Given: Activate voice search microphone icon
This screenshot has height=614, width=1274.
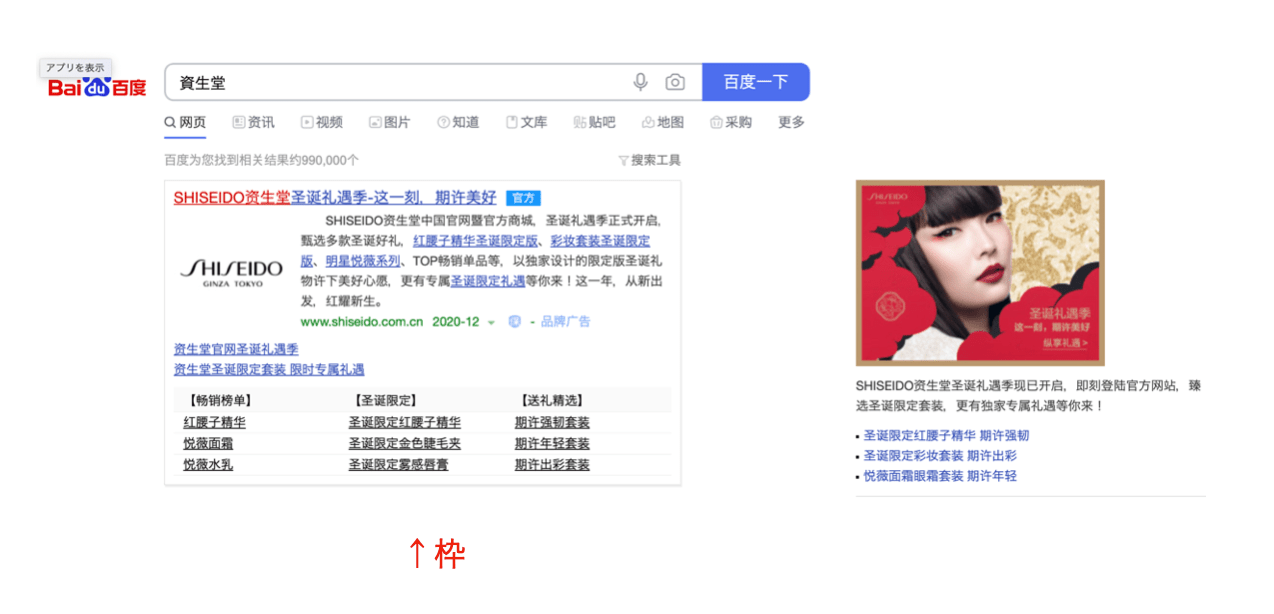Looking at the screenshot, I should [641, 82].
